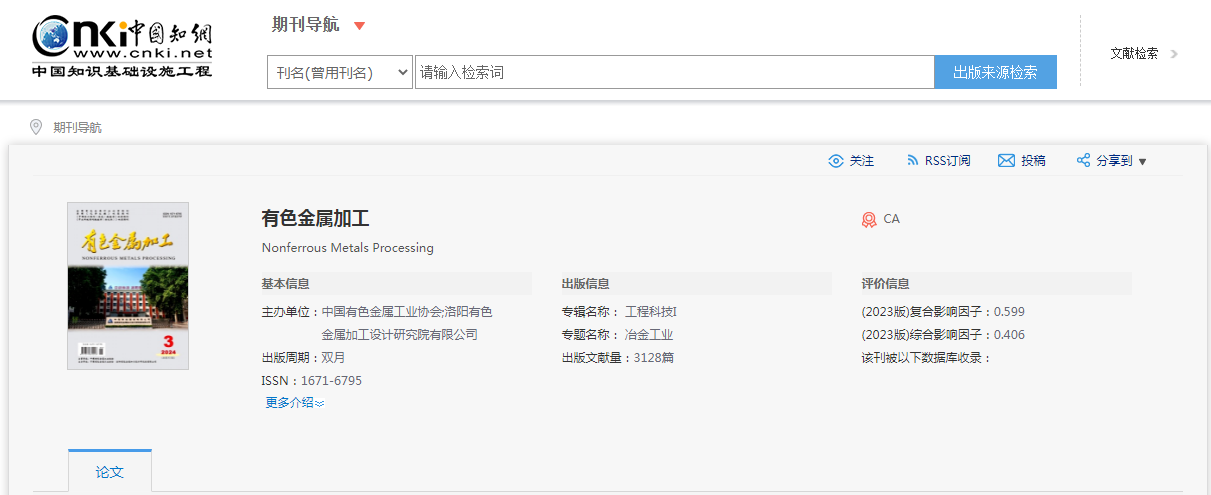Image resolution: width=1211 pixels, height=495 pixels.
Task: Click the share icon beside 分享到
Action: tap(1083, 161)
